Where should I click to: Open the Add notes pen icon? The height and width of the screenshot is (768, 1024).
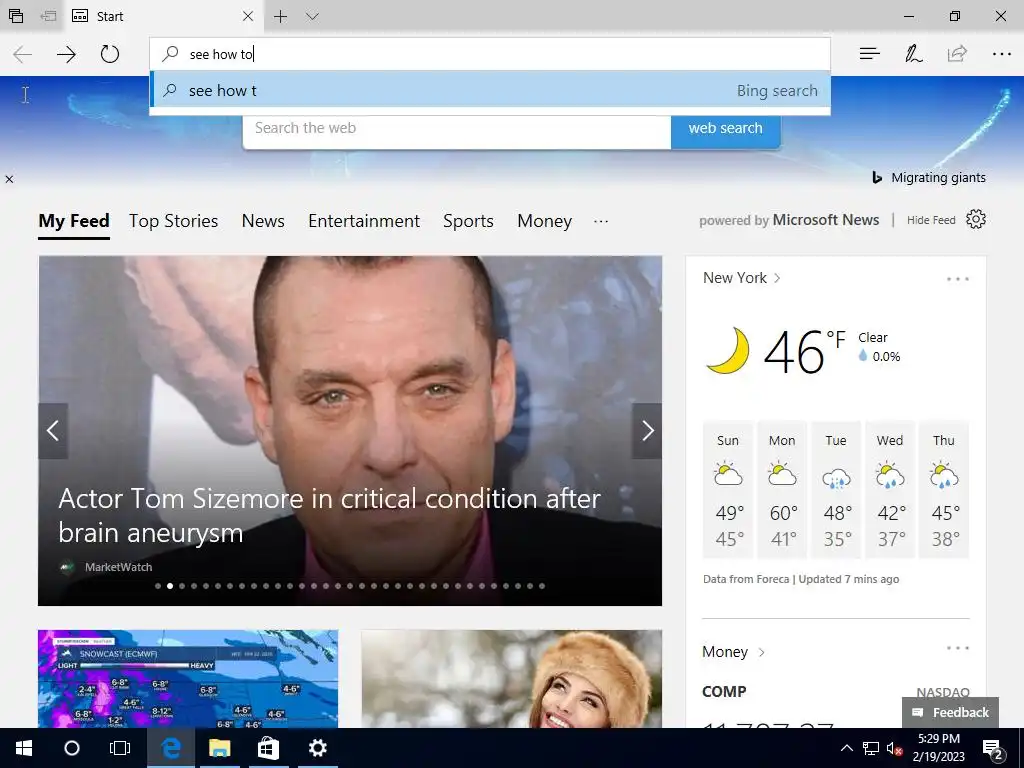[x=914, y=54]
